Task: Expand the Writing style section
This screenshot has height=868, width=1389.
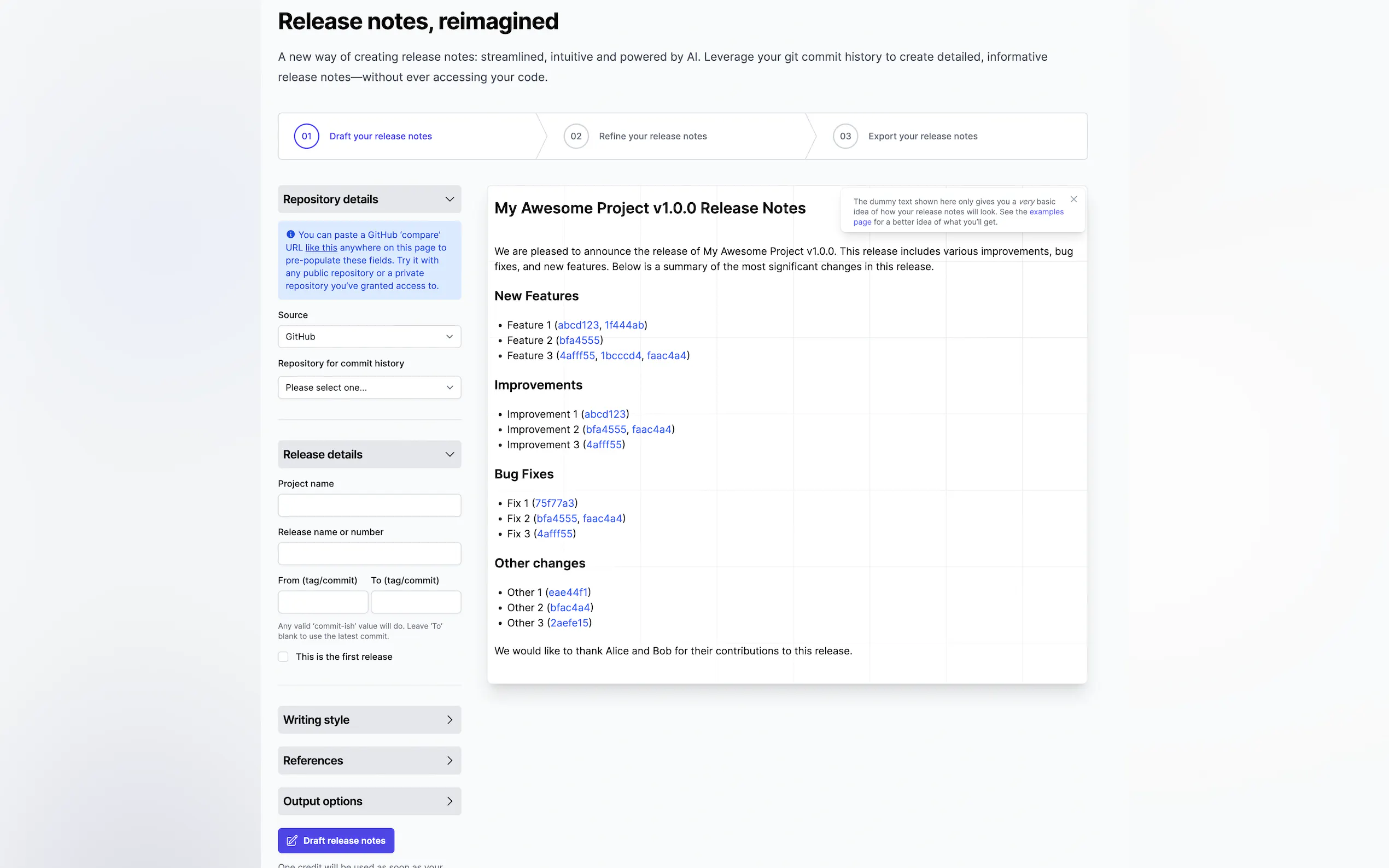Action: [449, 719]
